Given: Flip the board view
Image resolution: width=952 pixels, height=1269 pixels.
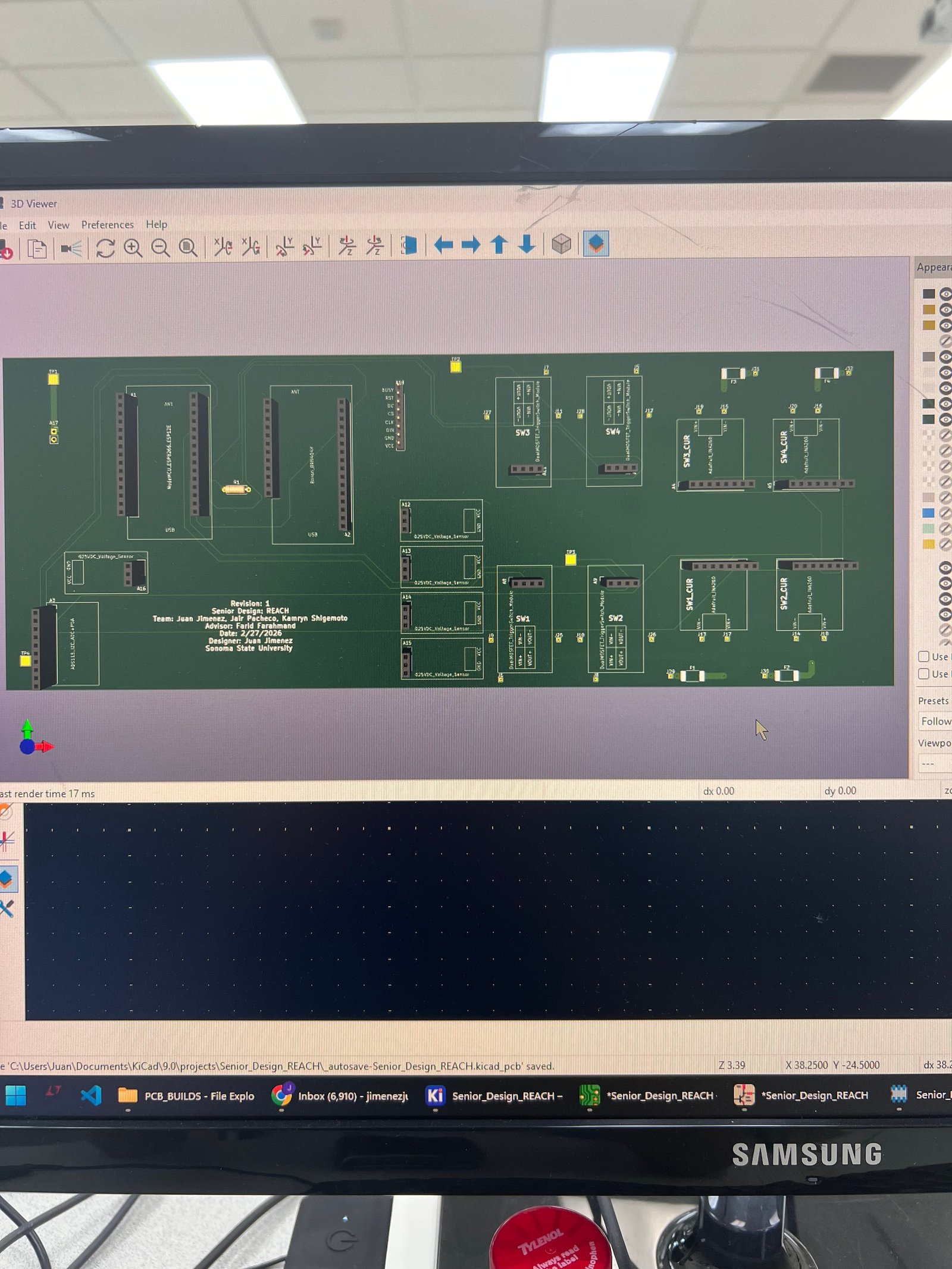Looking at the screenshot, I should [409, 245].
